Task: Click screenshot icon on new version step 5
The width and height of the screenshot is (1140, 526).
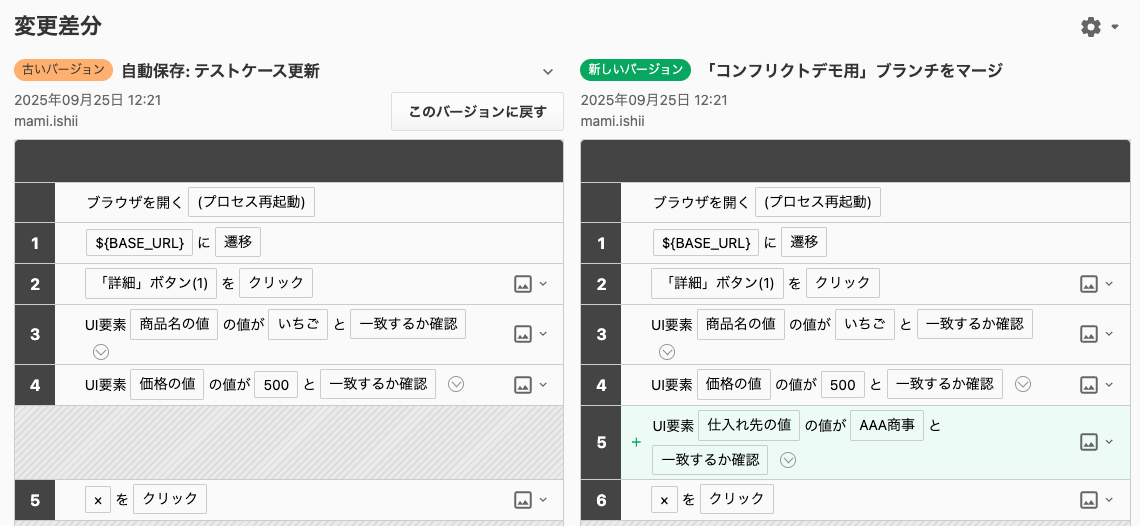Action: pos(1089,442)
